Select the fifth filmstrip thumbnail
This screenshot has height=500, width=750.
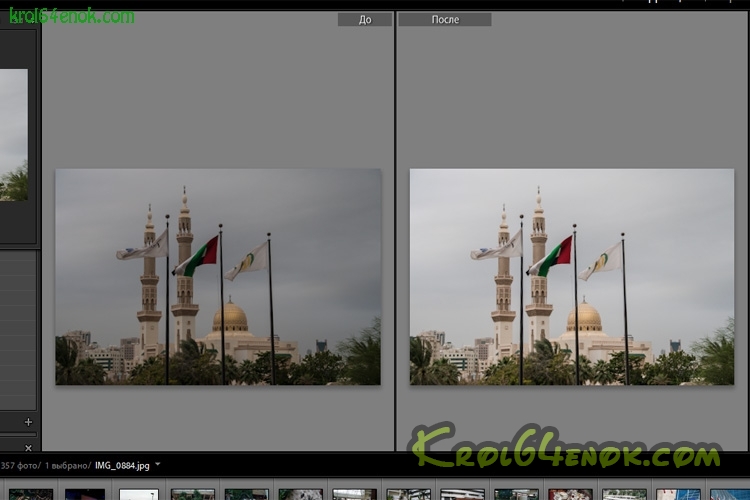point(247,494)
